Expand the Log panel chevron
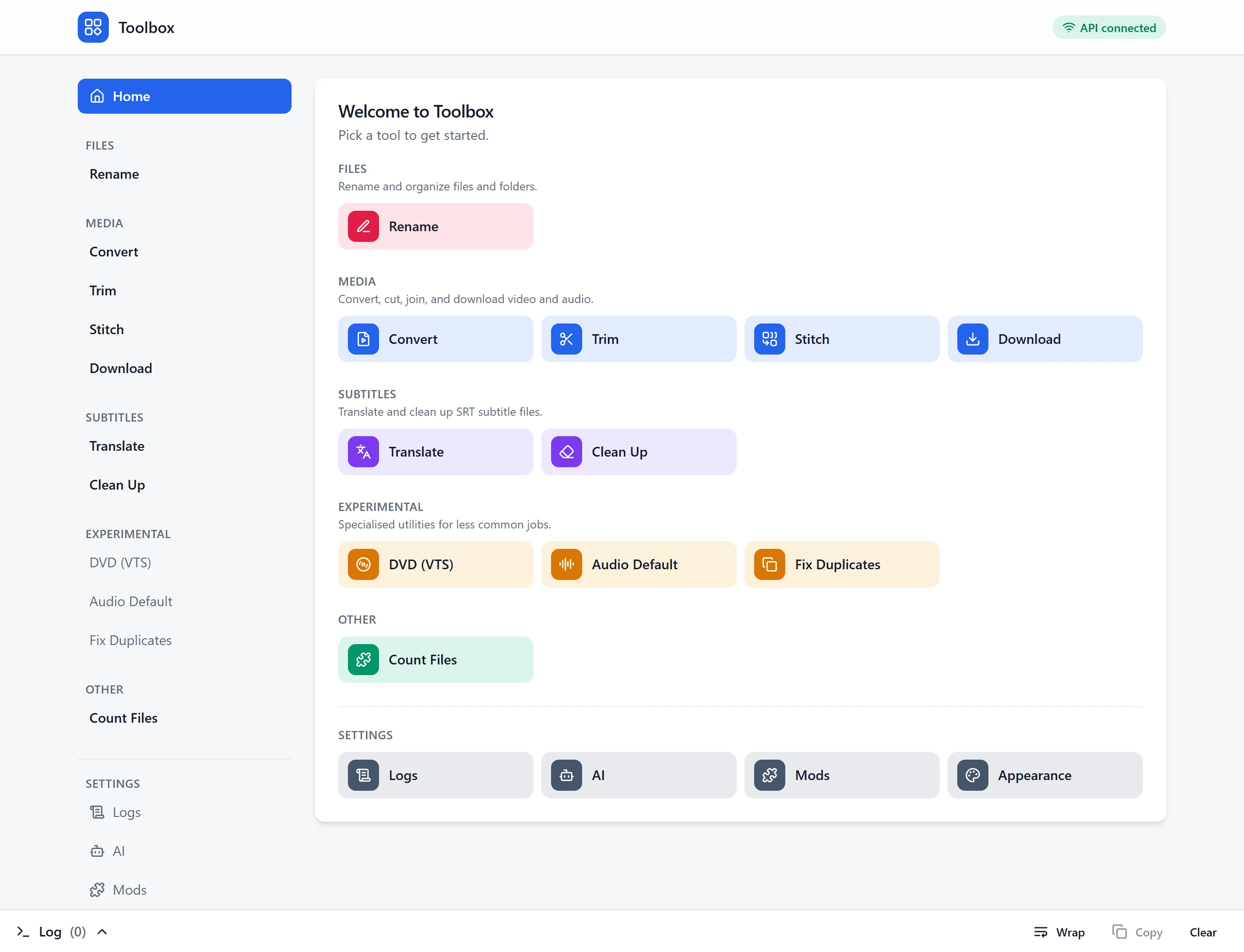1244x952 pixels. tap(102, 932)
